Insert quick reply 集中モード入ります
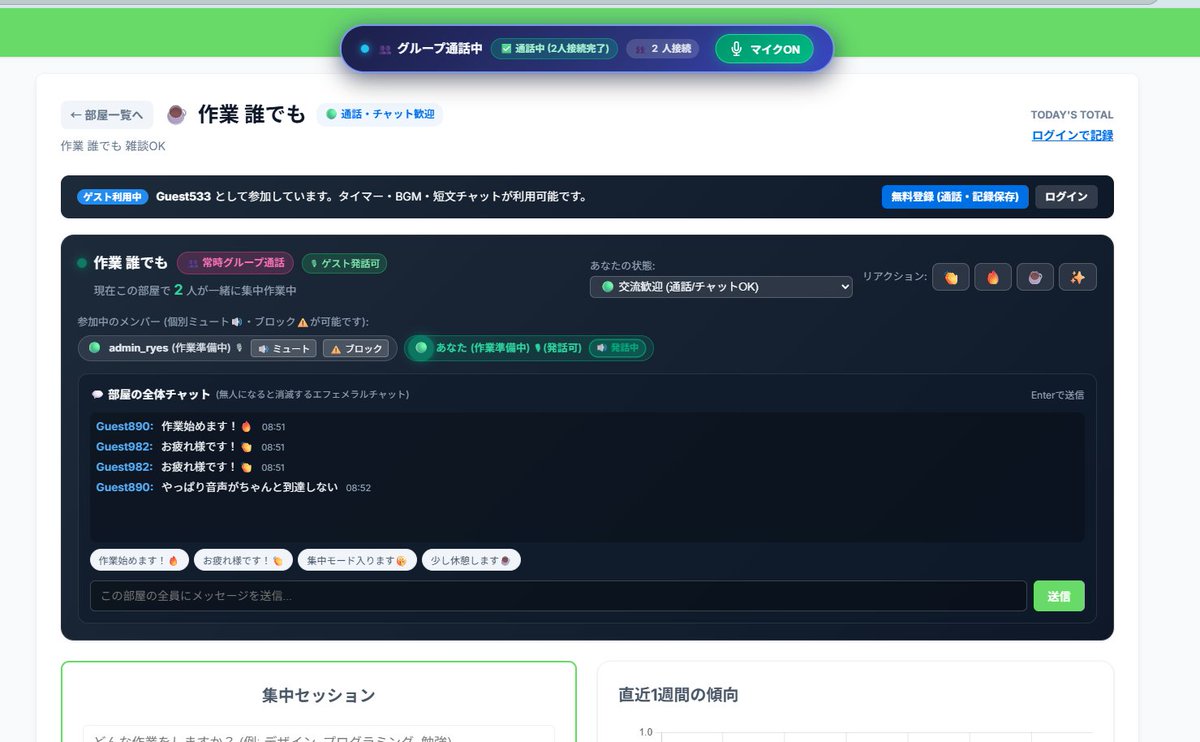 (x=356, y=560)
